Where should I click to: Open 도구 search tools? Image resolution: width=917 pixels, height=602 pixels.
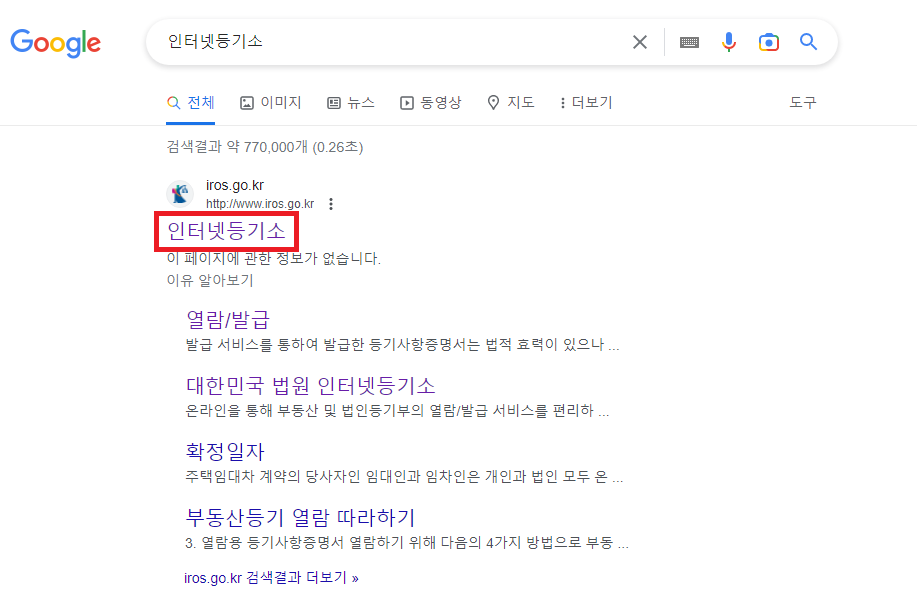(x=803, y=103)
